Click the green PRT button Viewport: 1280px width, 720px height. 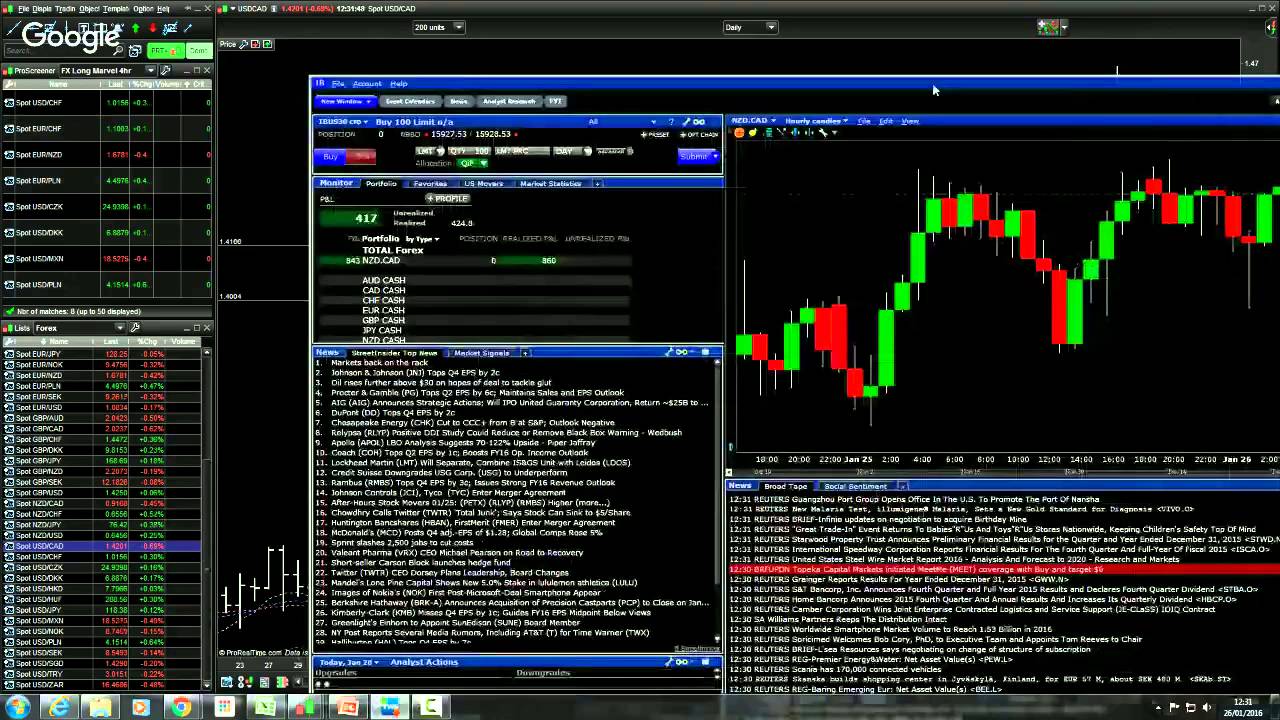(166, 50)
